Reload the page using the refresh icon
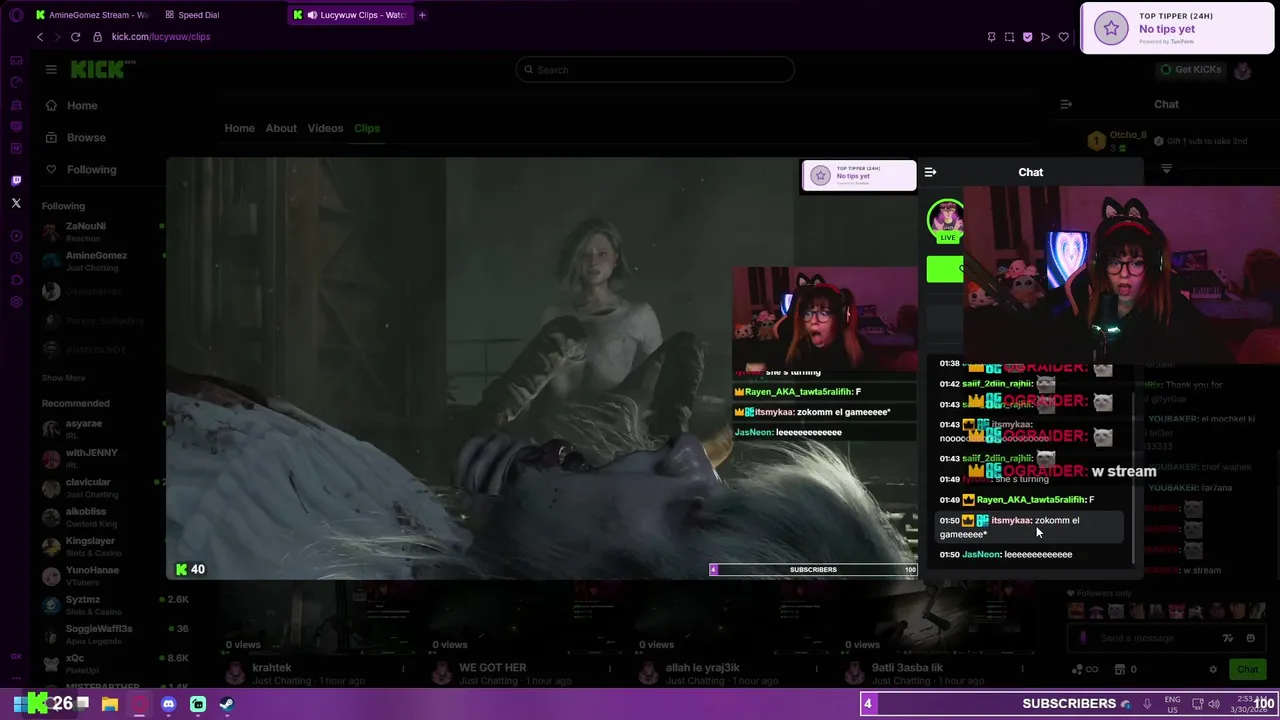Image resolution: width=1280 pixels, height=720 pixels. (75, 37)
